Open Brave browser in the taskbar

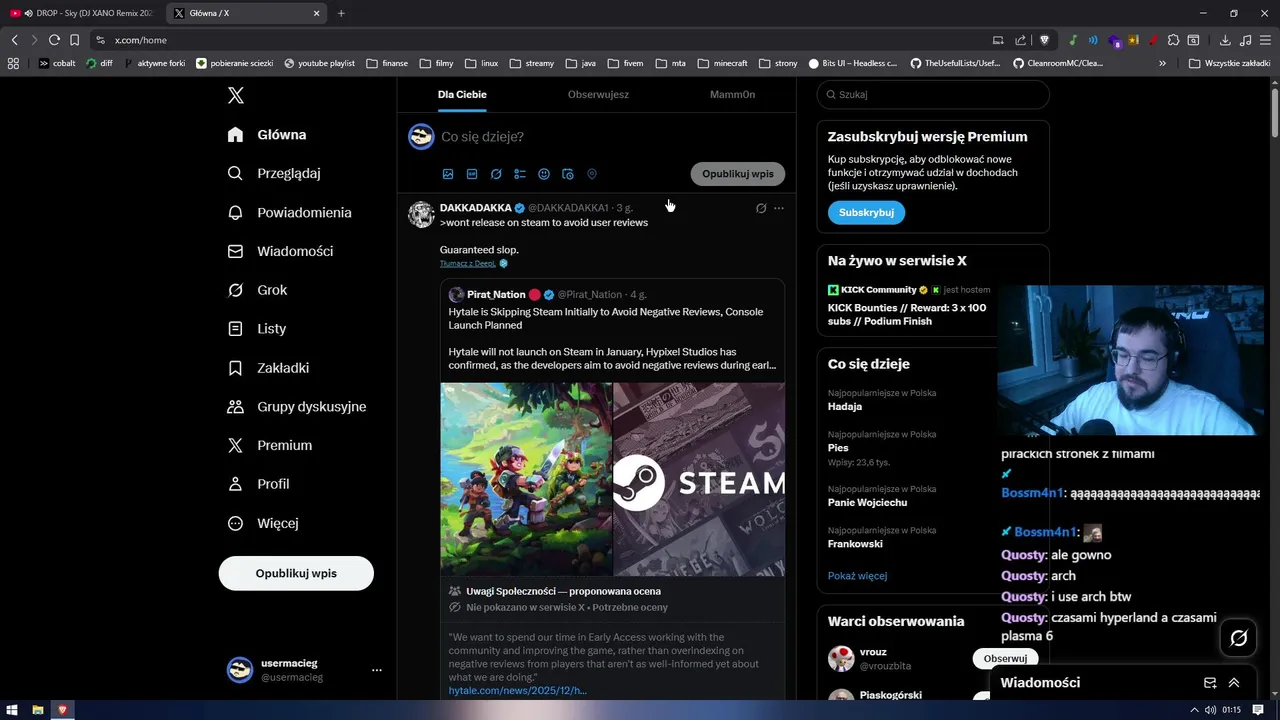62,710
